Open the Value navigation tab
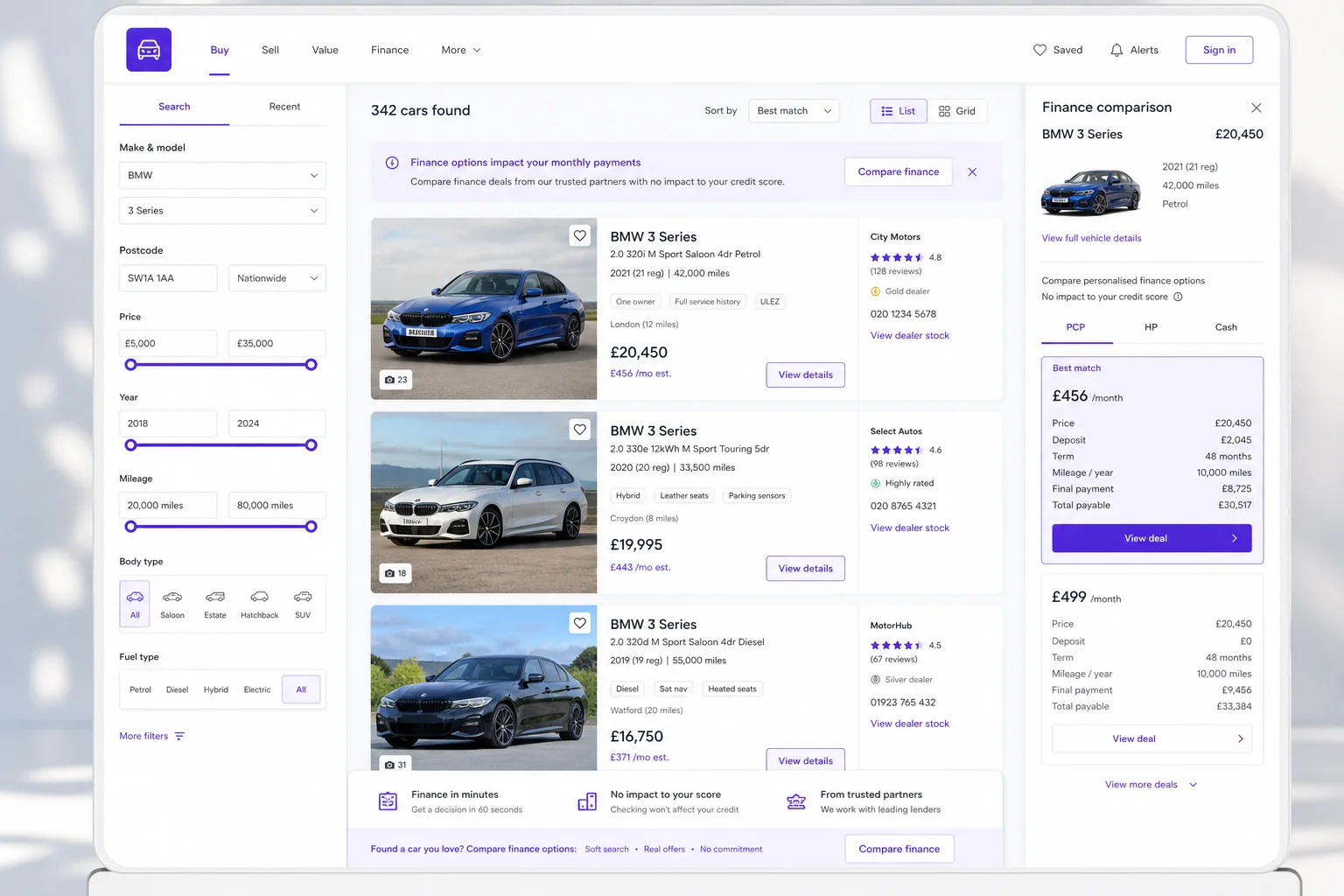Image resolution: width=1344 pixels, height=896 pixels. (x=325, y=50)
